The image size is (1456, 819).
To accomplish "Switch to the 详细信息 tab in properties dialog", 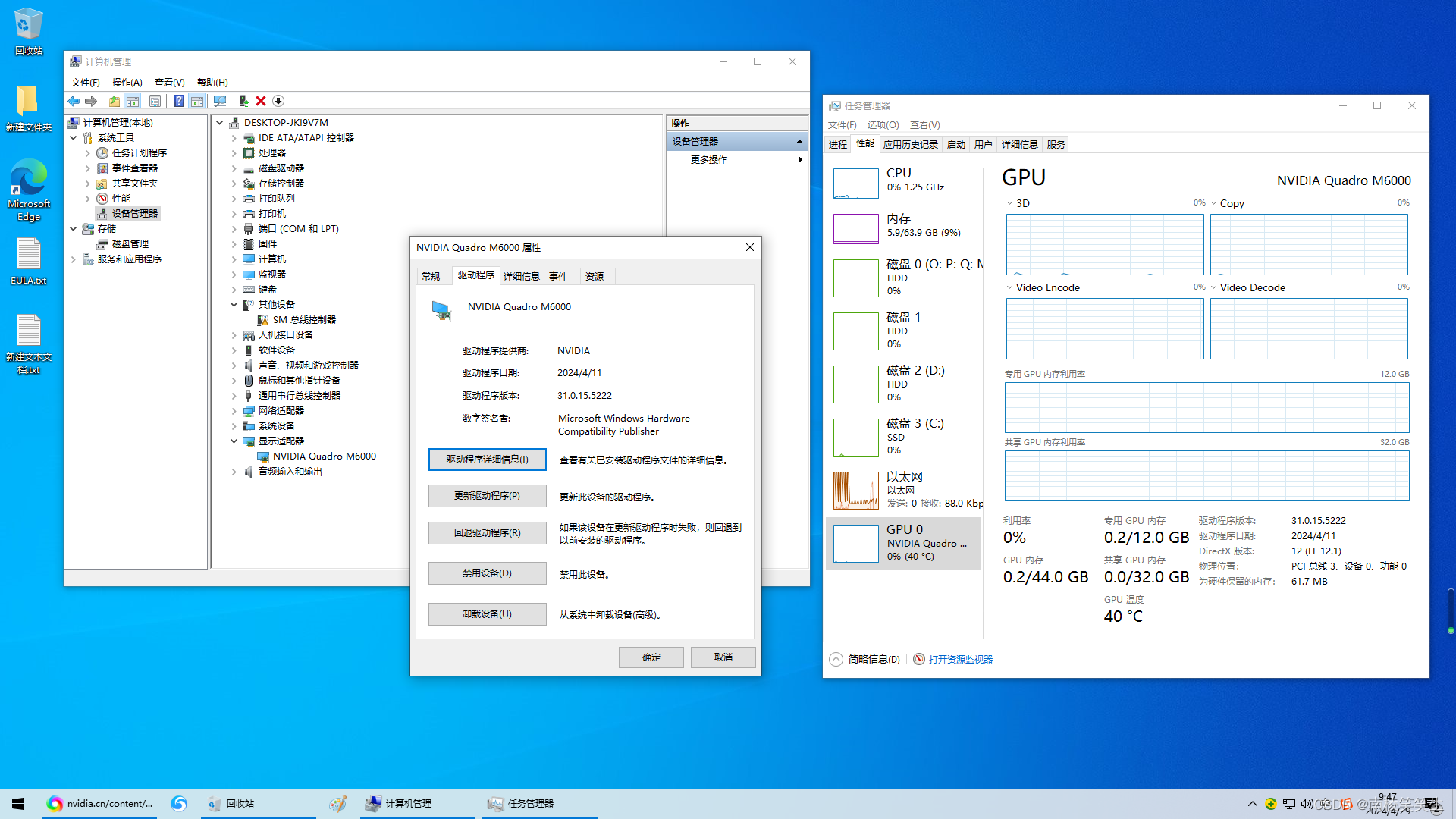I will pos(522,277).
